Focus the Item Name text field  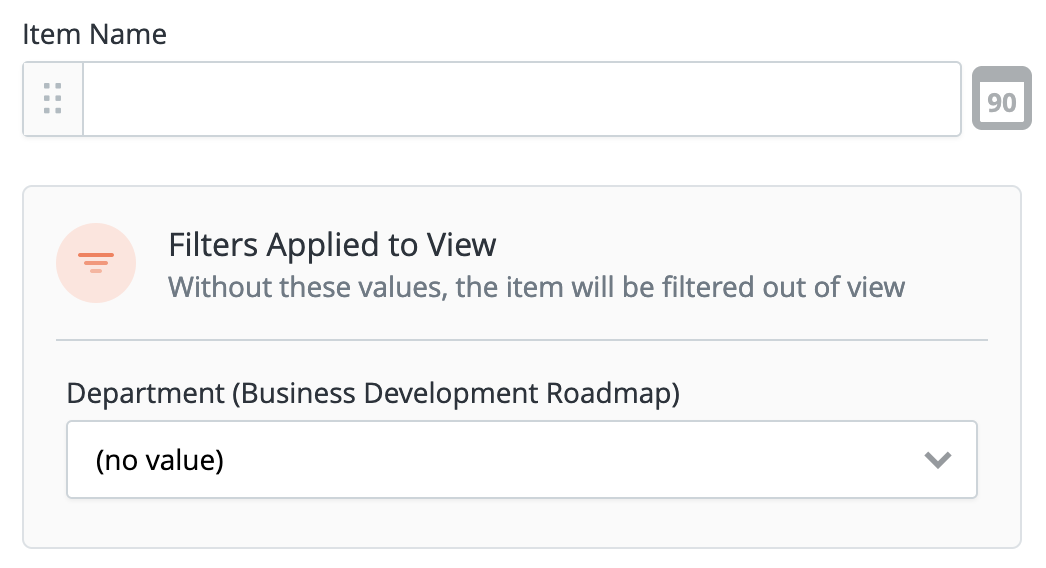tap(521, 99)
